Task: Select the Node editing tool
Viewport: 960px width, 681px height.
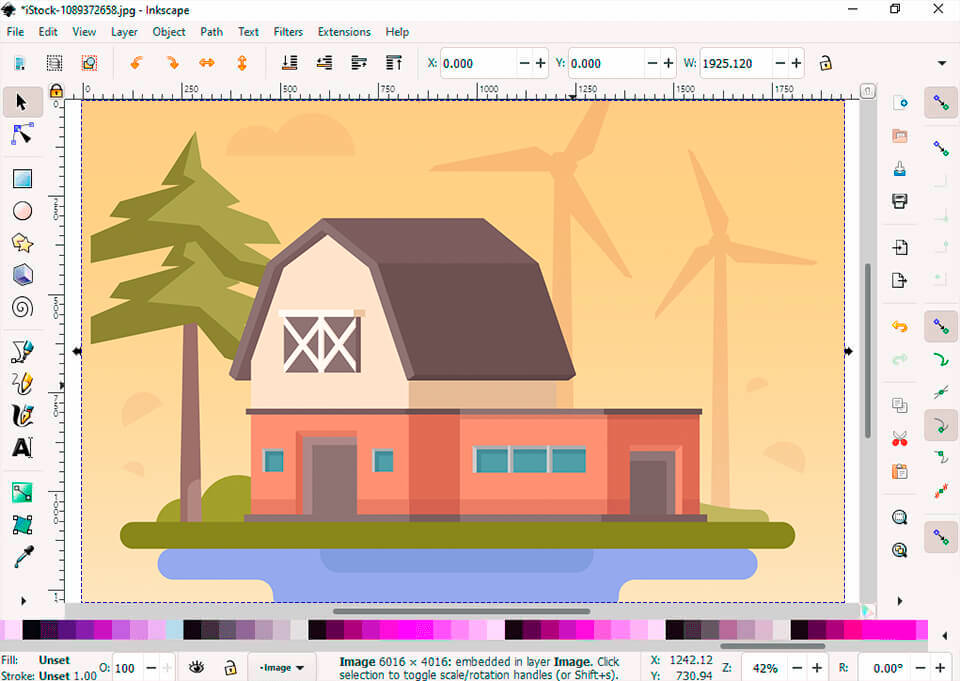Action: (22, 133)
